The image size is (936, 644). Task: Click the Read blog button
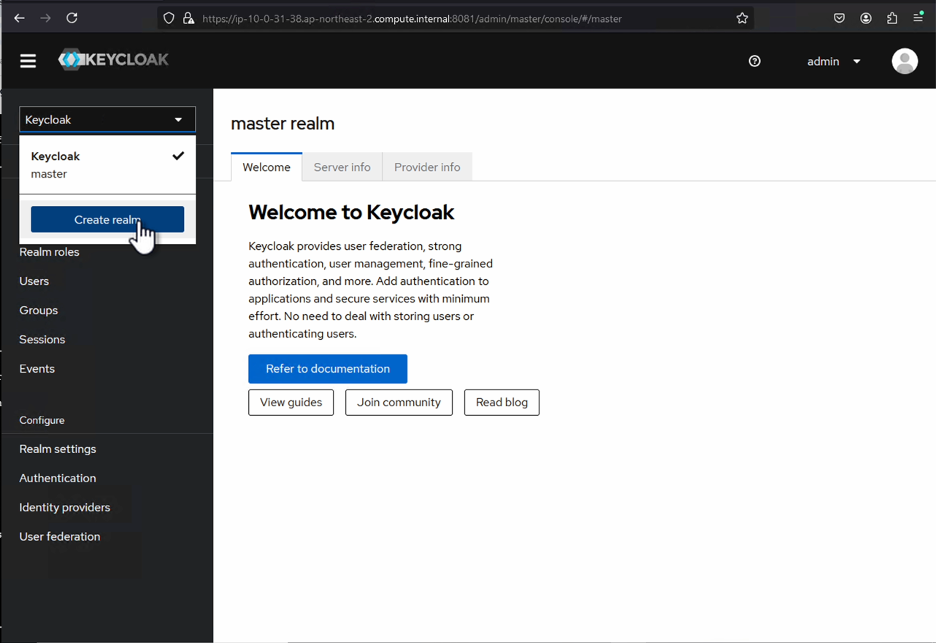pyautogui.click(x=501, y=402)
